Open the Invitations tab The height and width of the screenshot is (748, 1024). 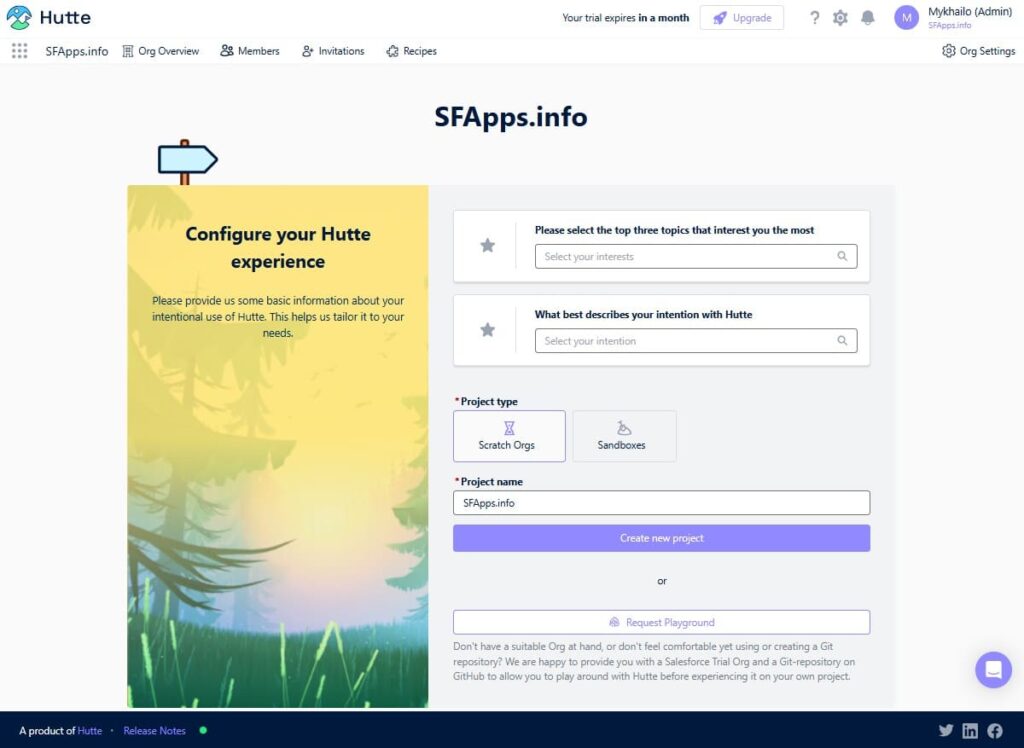point(333,51)
